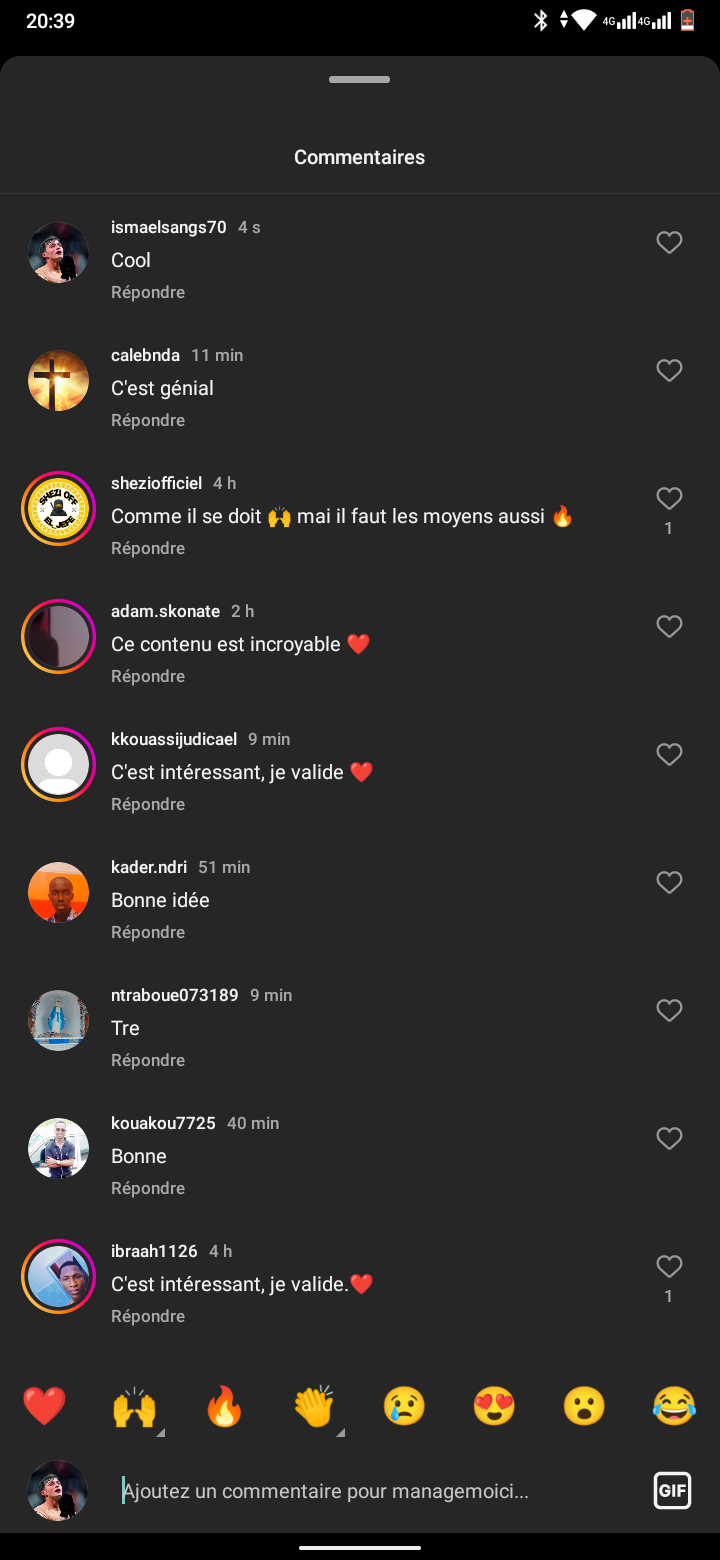Like ismaelsangs70's "Cool" comment
The image size is (720, 1560).
(669, 243)
